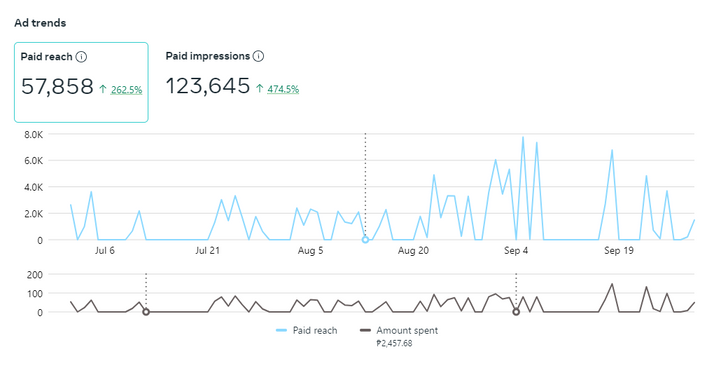Click the blue circle marker on reach chart

click(365, 240)
